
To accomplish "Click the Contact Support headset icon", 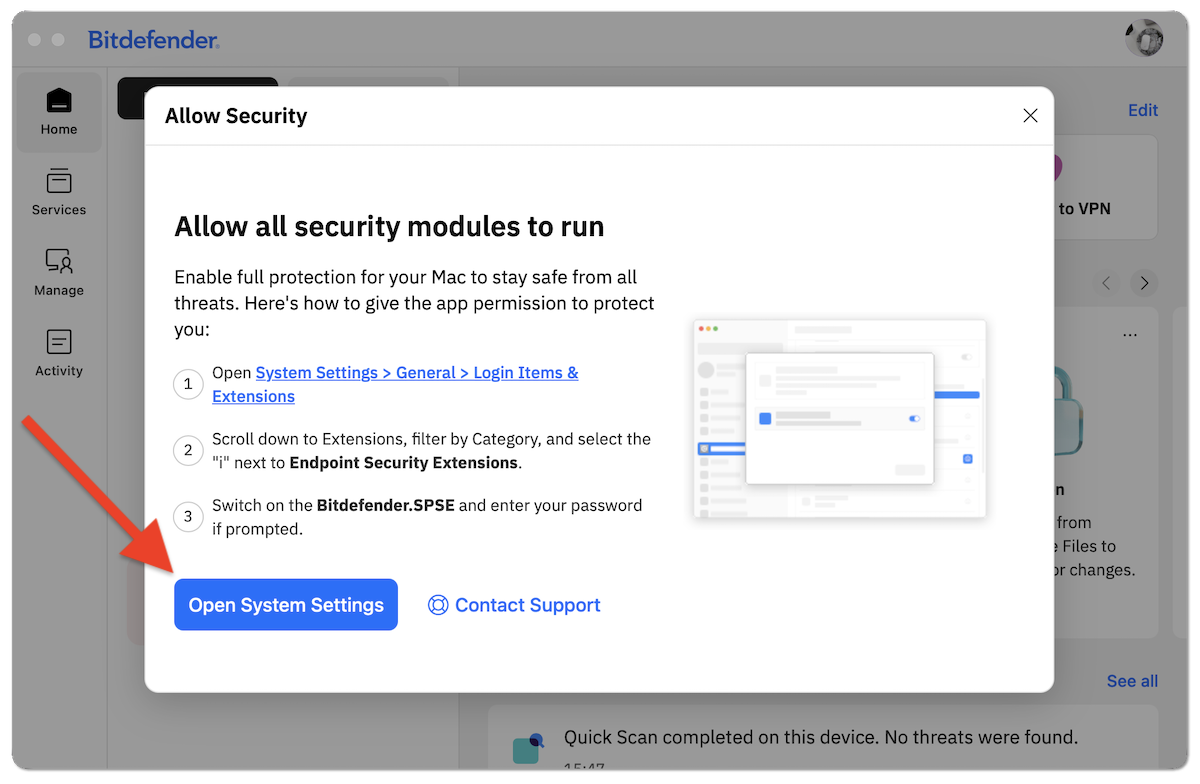I will point(438,604).
